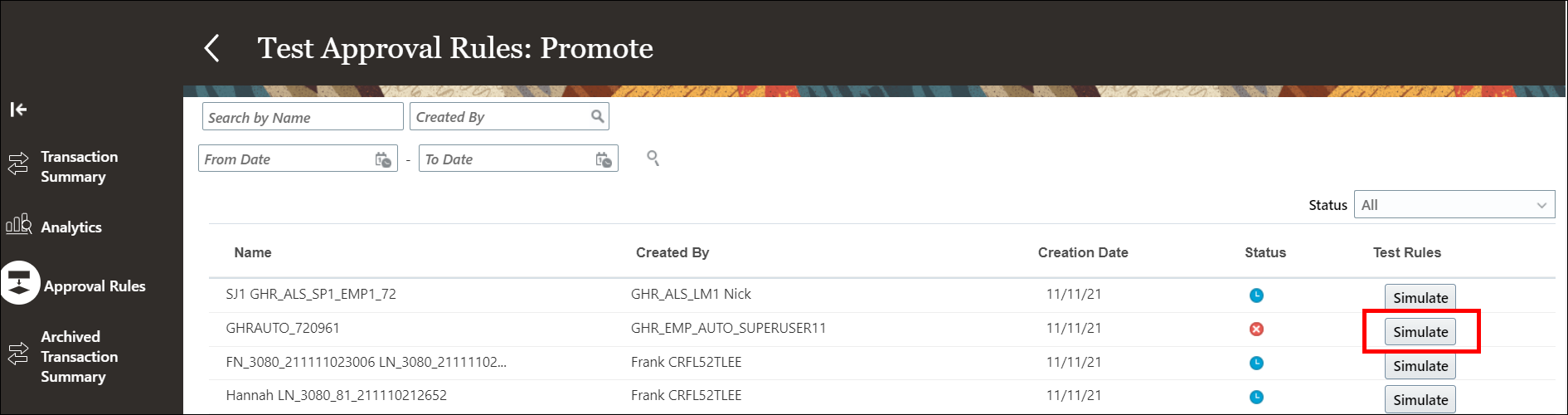Screen dimensions: 1568x415
Task: Click the blue clock status icon for SJ1 GHR_ALS_SP1_EMP1_72
Action: click(x=1256, y=295)
